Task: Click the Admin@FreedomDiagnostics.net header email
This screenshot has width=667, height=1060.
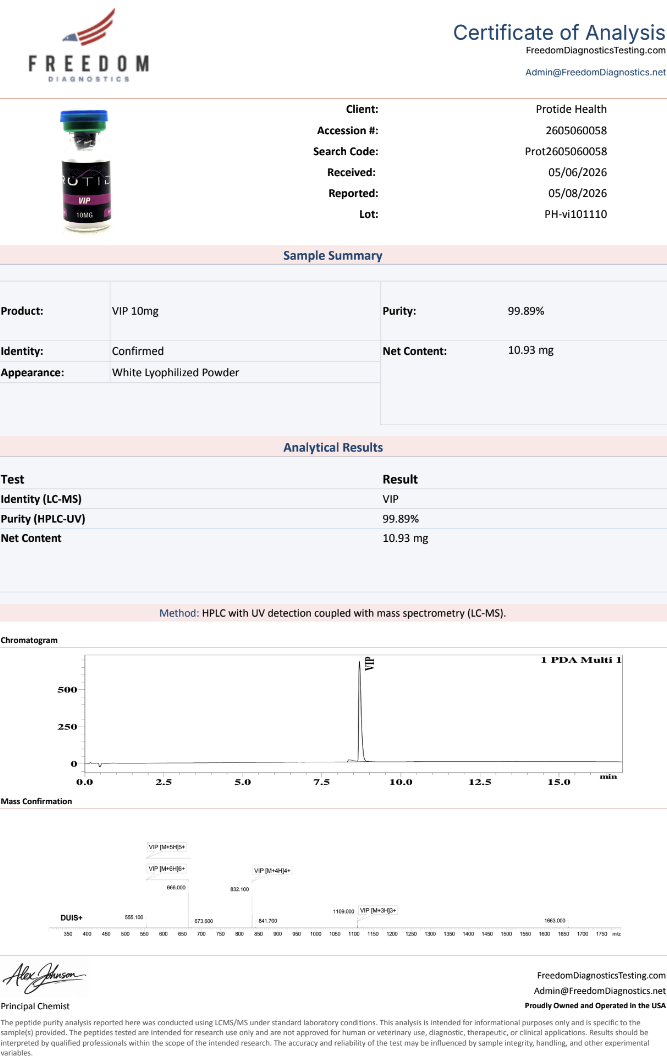Action: click(595, 72)
